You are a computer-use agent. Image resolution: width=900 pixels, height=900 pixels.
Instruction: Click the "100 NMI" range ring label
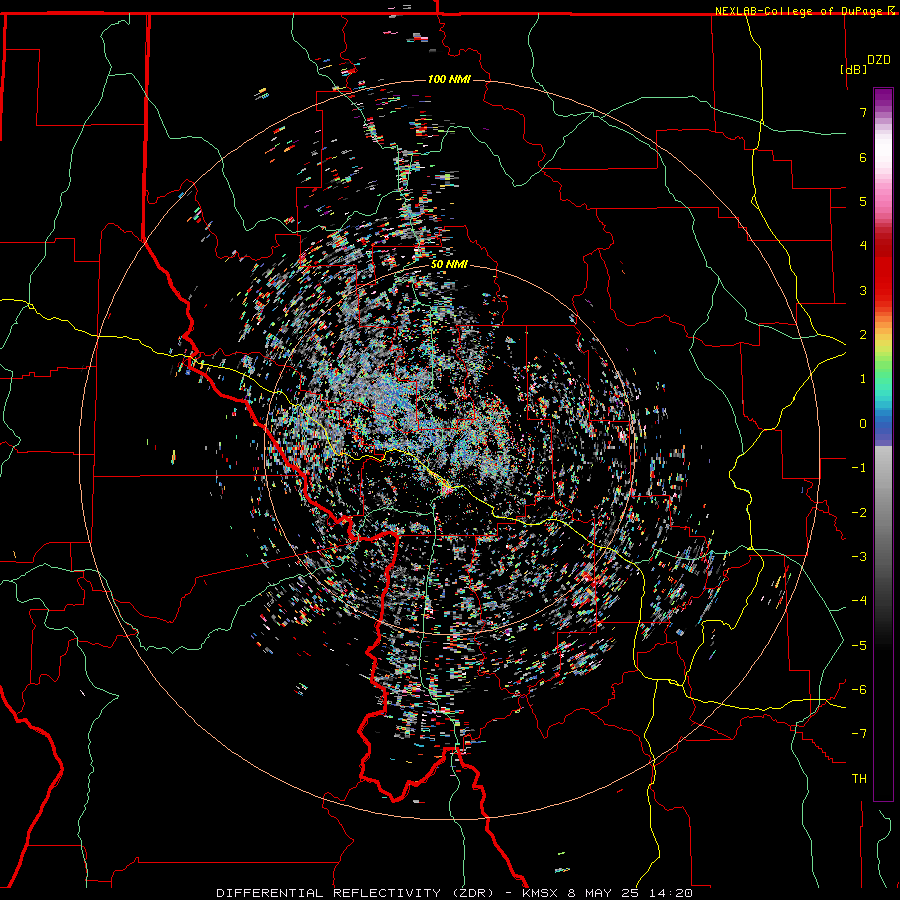(449, 79)
